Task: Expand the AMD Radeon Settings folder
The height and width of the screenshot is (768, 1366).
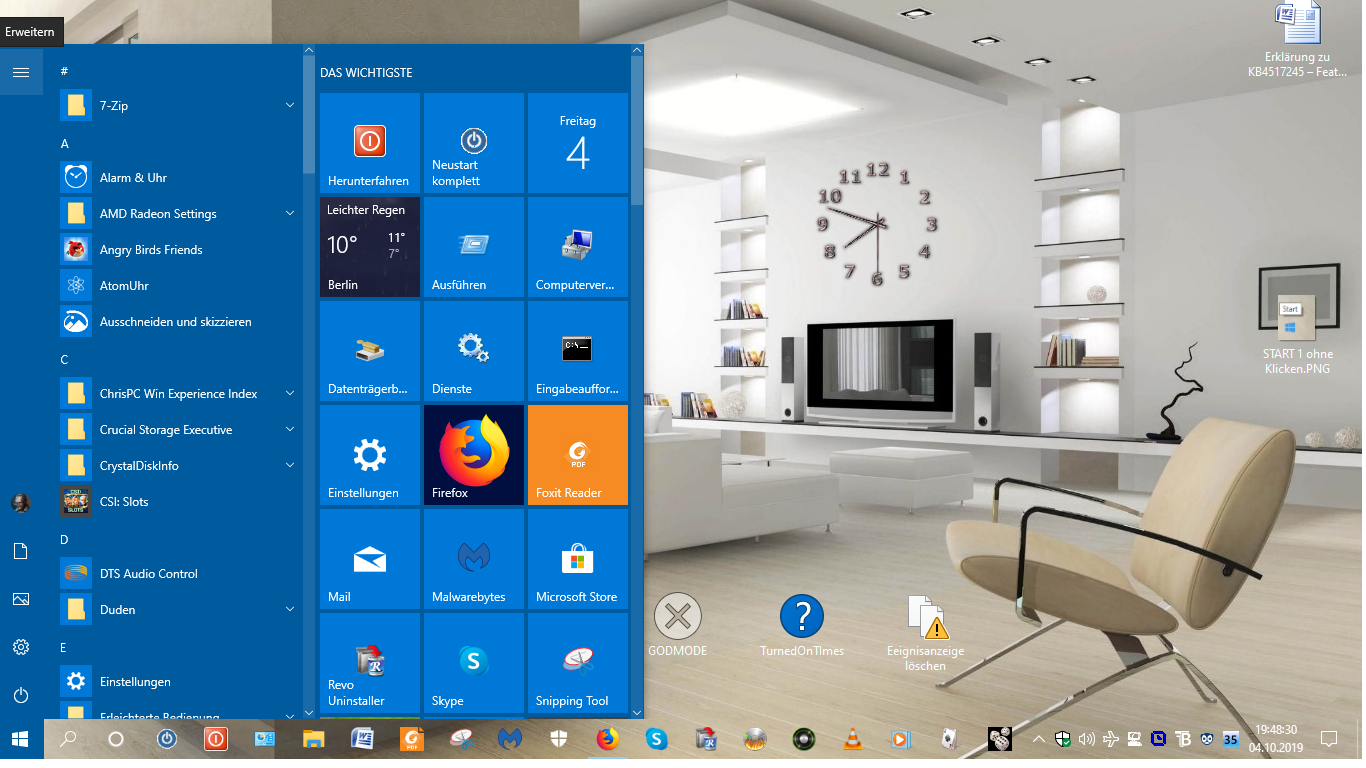Action: (x=180, y=213)
